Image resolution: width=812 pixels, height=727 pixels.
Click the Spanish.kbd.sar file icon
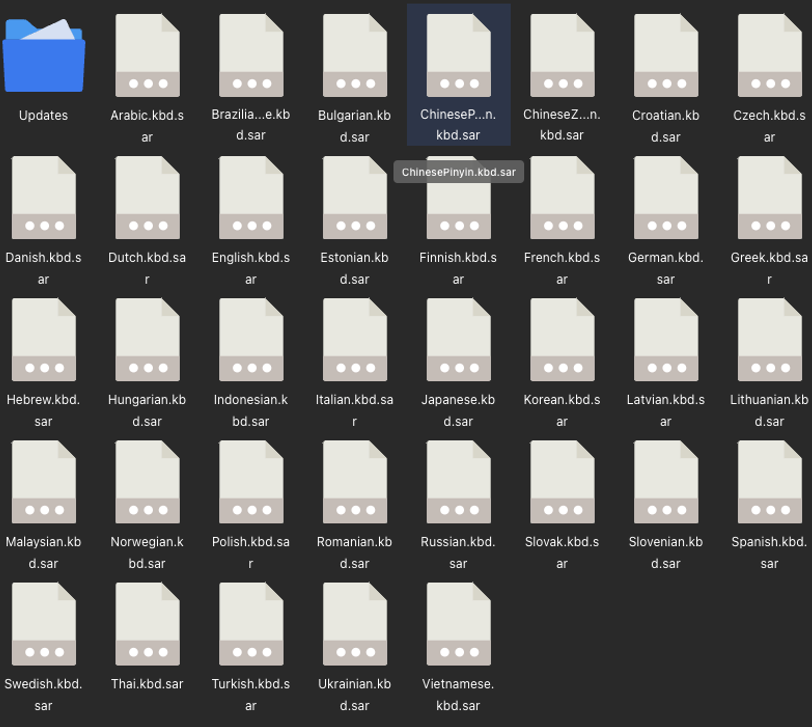(x=769, y=482)
